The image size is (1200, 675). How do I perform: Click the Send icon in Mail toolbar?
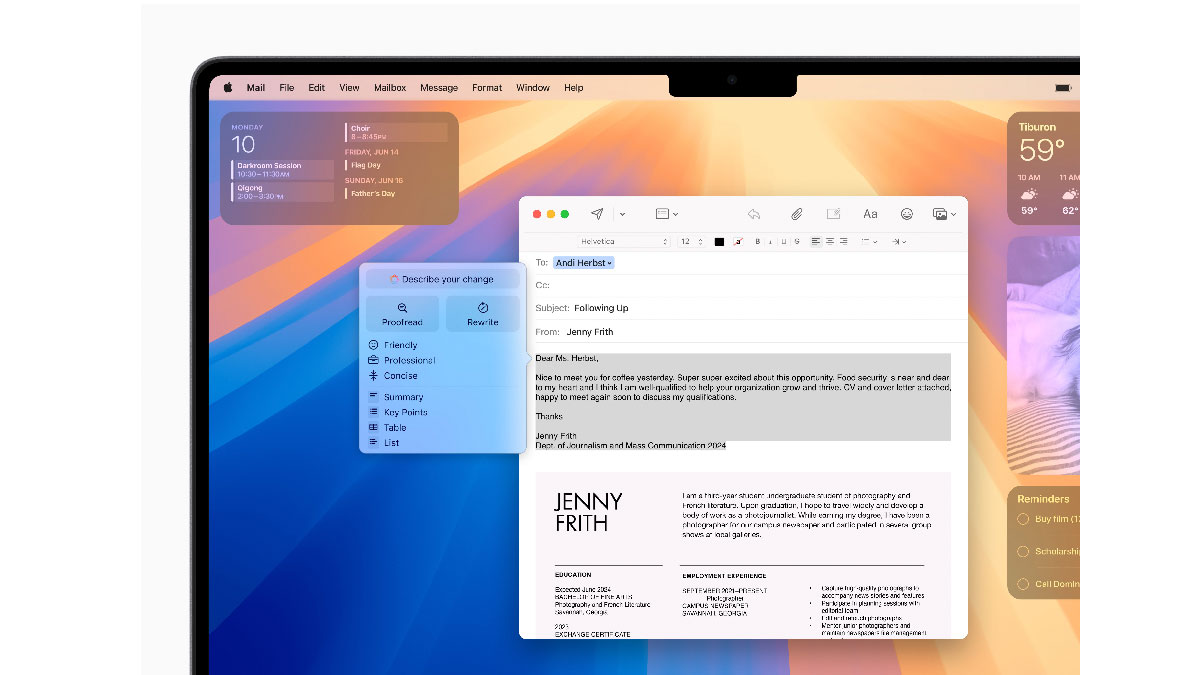595,213
